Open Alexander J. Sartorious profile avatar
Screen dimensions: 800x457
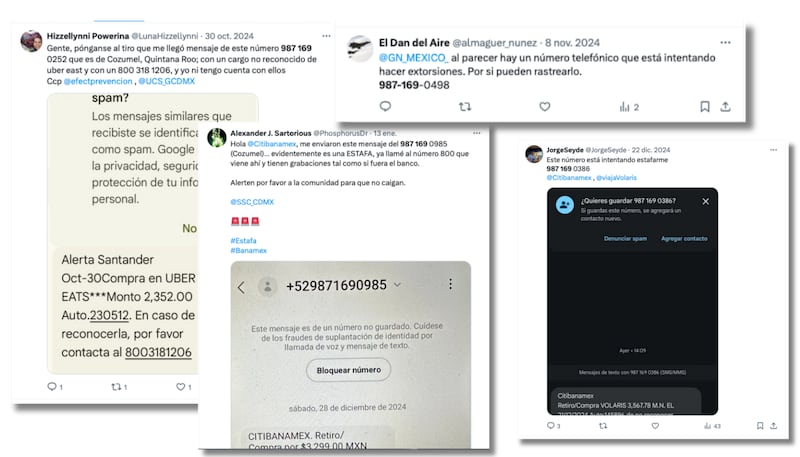coord(217,138)
